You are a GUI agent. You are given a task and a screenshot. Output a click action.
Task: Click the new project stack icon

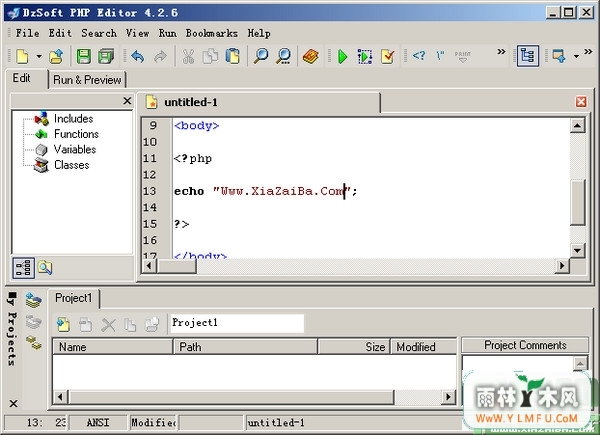tap(34, 300)
